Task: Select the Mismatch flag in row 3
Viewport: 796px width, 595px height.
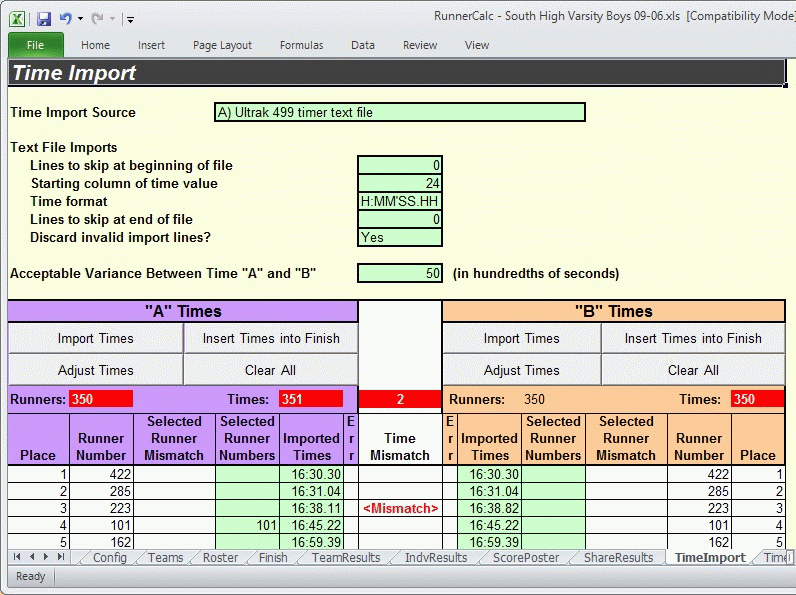Action: [x=400, y=508]
